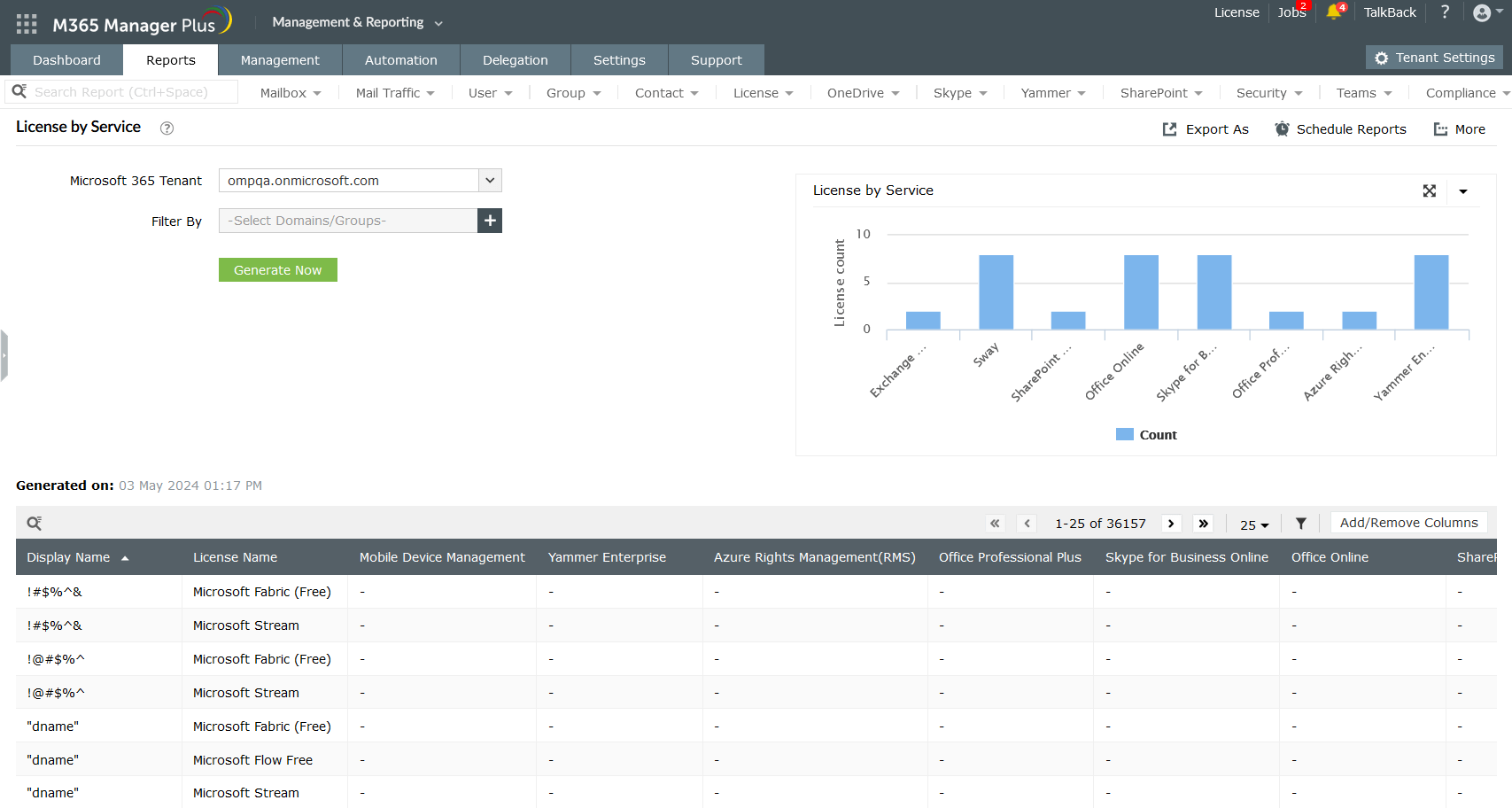
Task: Open the Support tab
Action: tap(717, 60)
